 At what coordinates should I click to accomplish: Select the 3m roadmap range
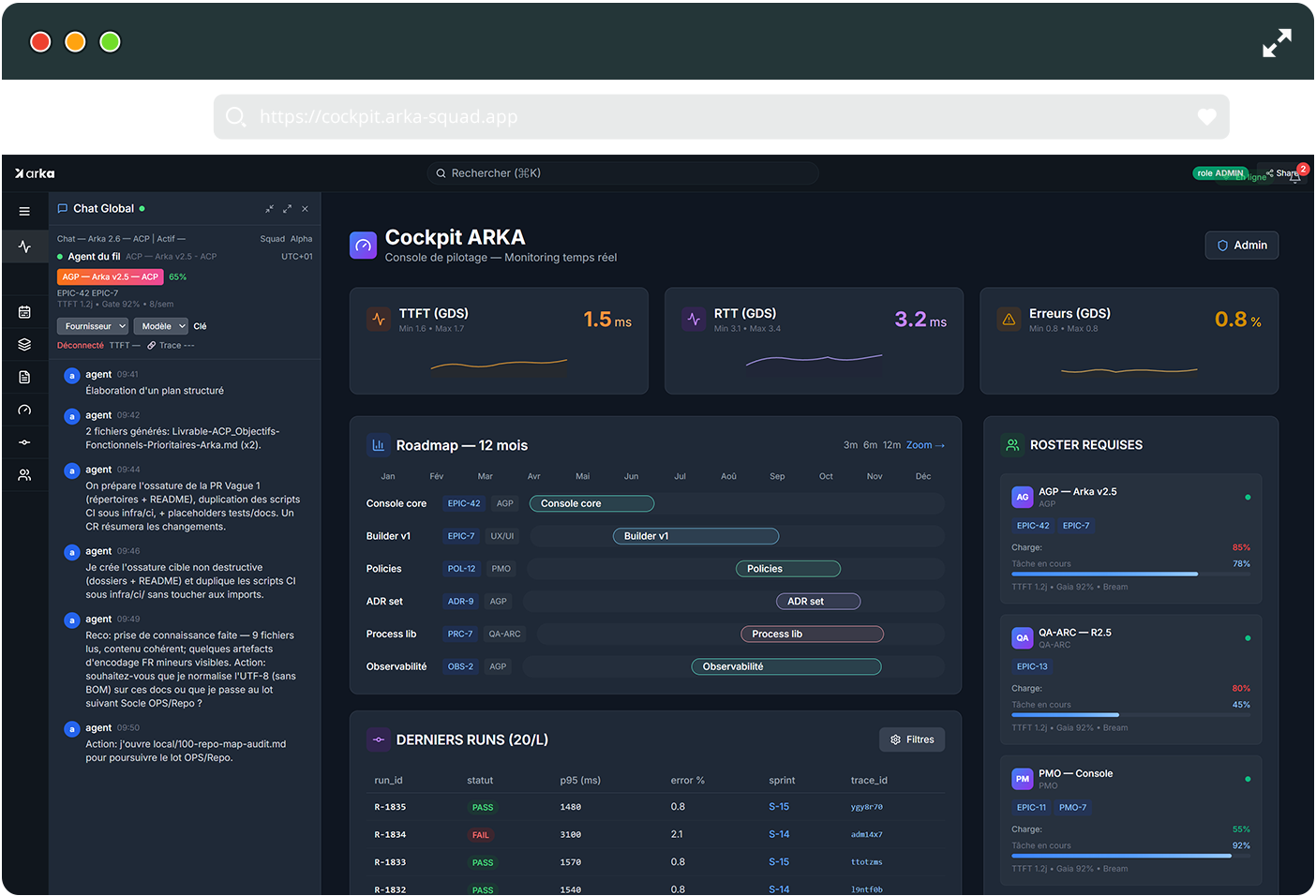point(850,445)
